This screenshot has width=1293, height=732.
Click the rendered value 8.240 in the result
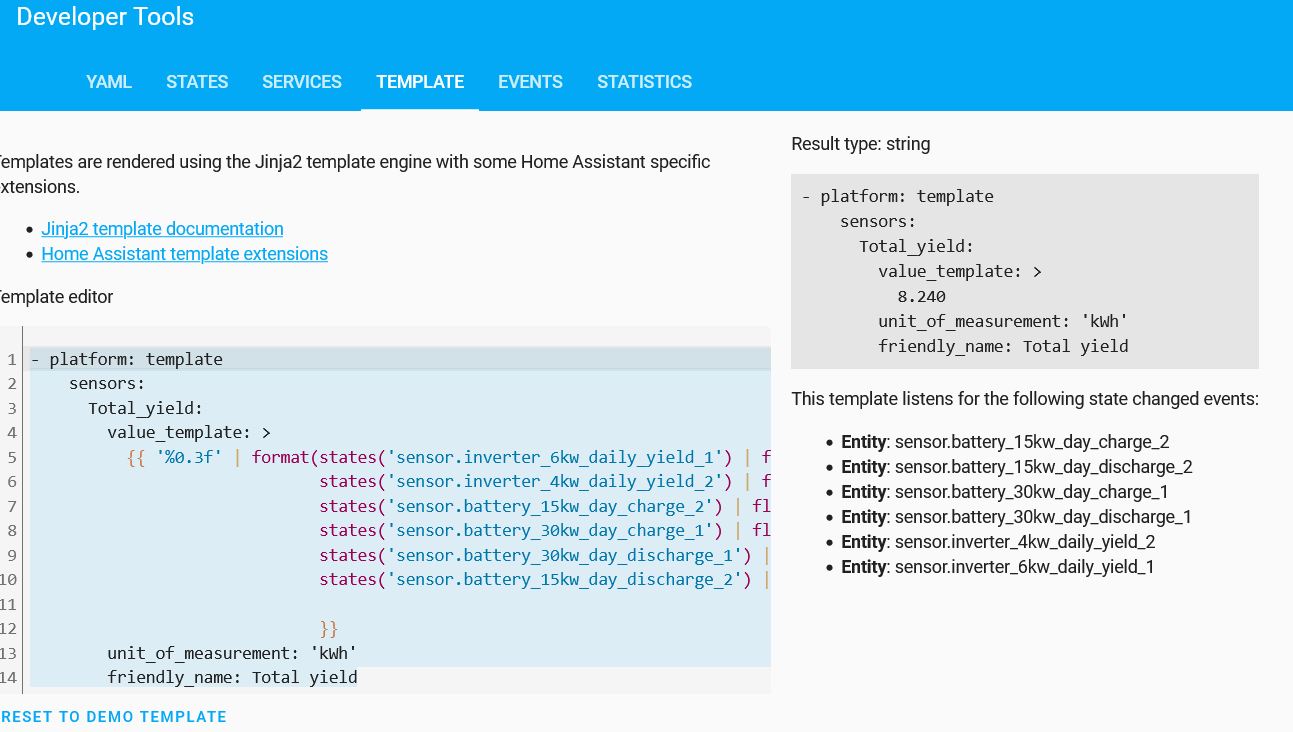[x=921, y=297]
